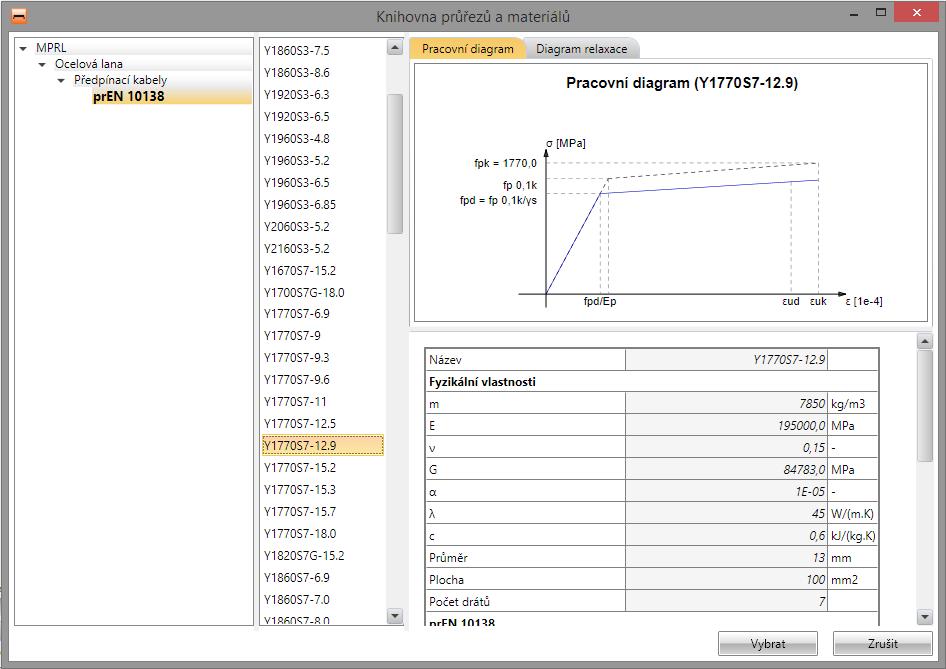Click the G modulus value 84783,0
This screenshot has height=669, width=946.
coord(726,469)
